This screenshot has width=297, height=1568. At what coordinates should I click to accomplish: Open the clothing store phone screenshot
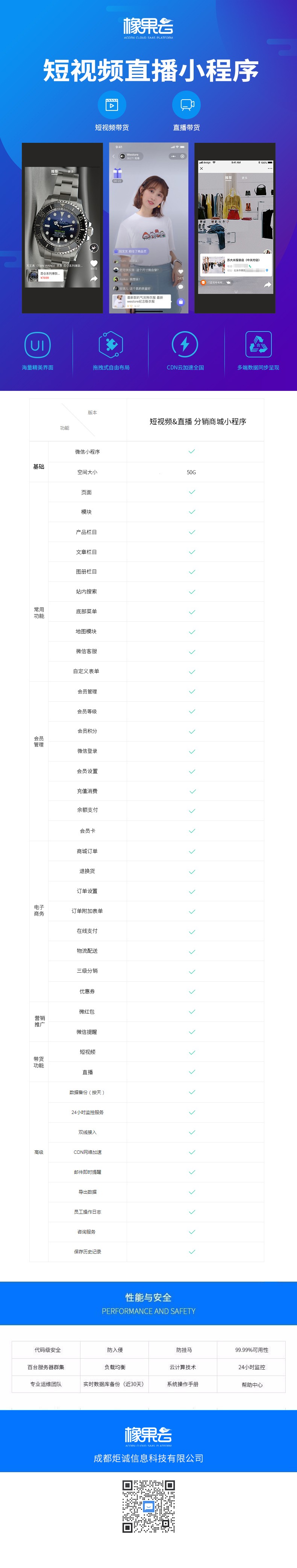(235, 228)
